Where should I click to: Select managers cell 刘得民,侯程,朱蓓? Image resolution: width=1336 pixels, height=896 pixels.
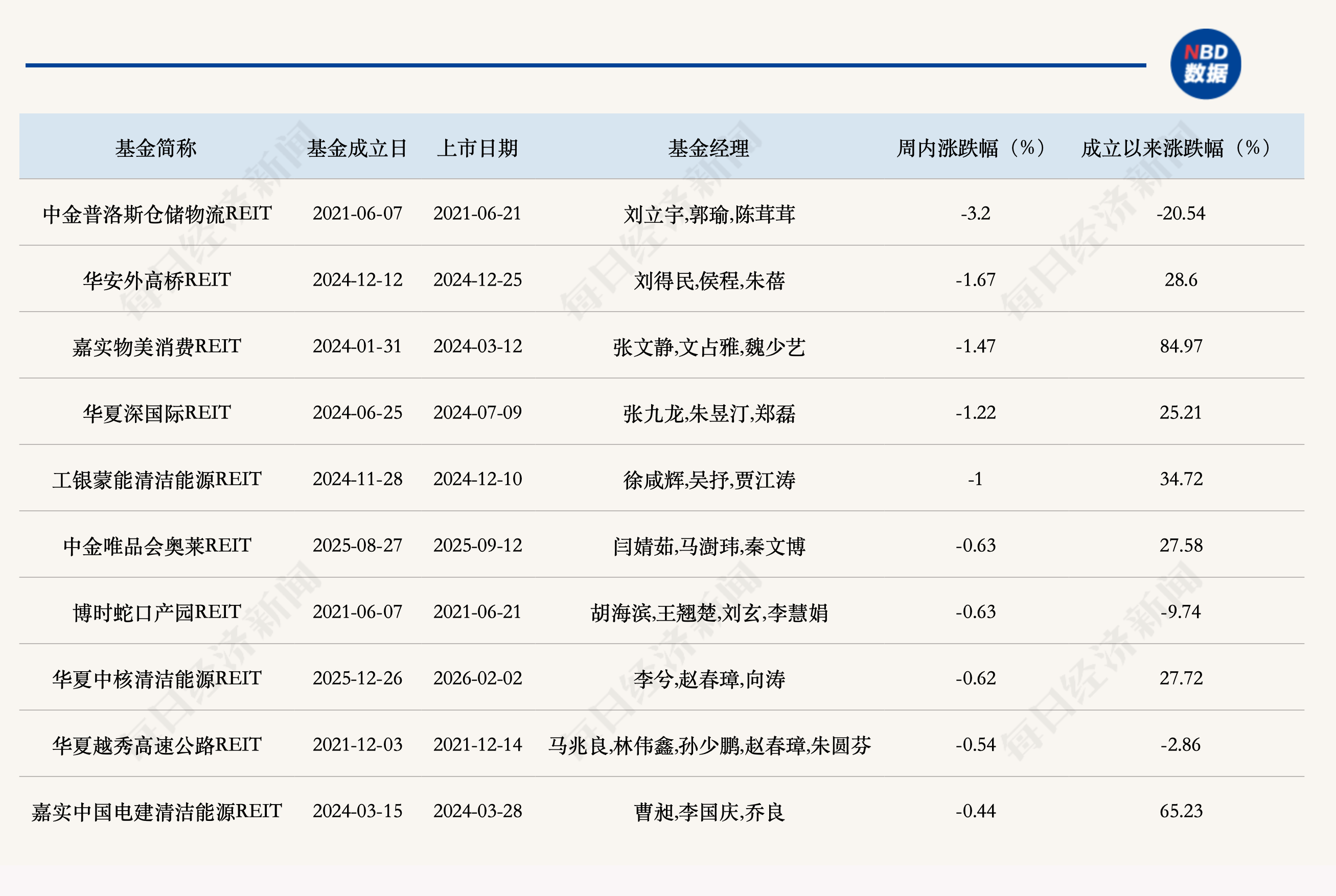tap(709, 280)
